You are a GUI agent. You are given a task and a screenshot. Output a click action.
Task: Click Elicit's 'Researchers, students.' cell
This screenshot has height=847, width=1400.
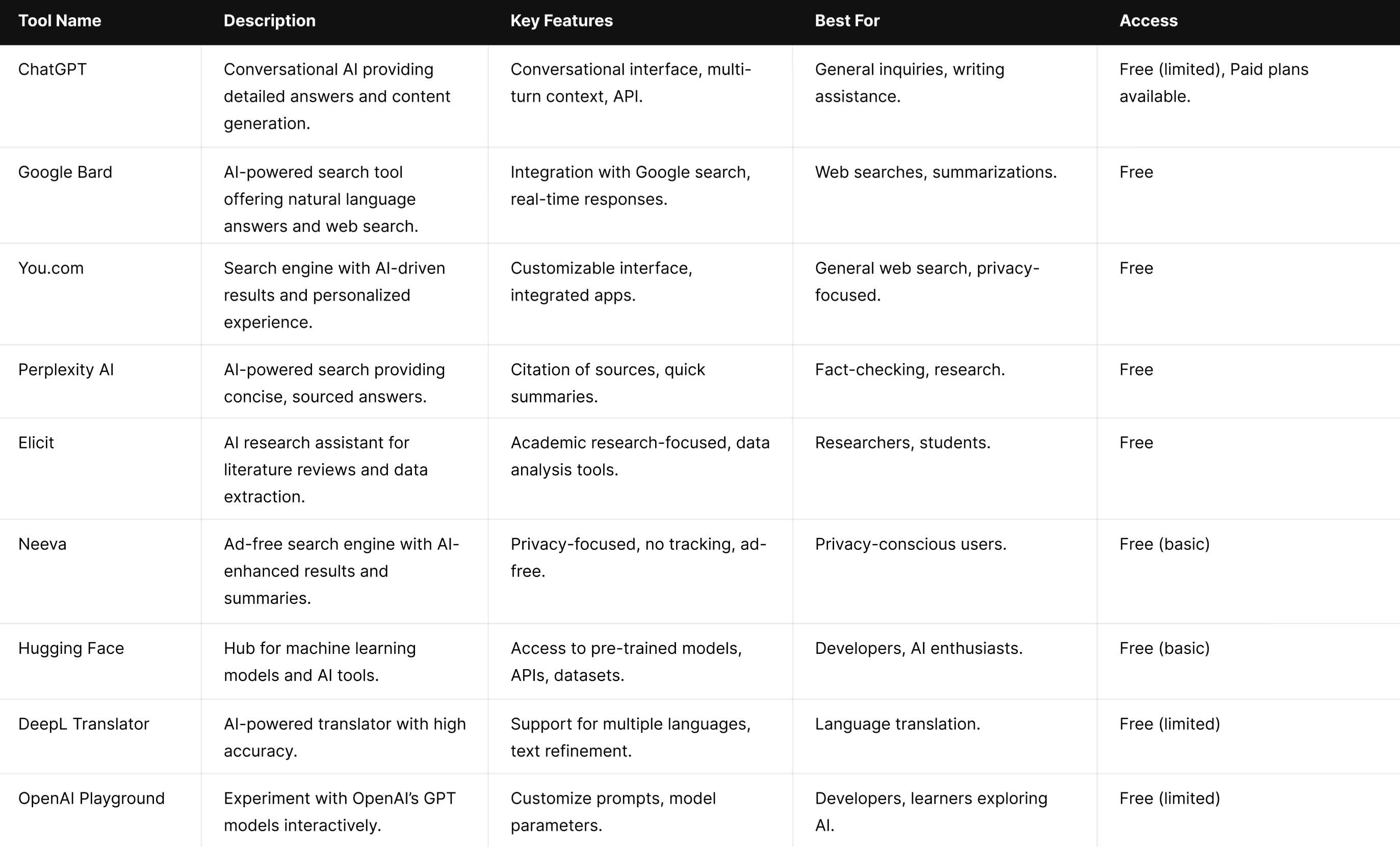tap(902, 442)
